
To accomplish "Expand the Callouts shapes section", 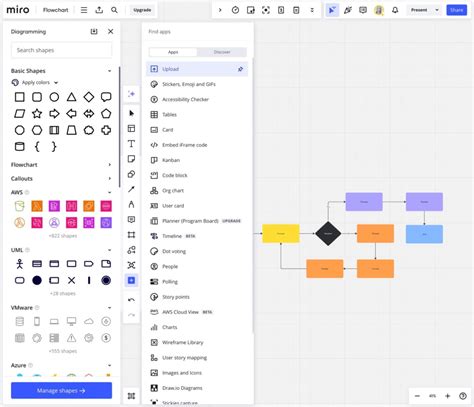I will click(109, 179).
